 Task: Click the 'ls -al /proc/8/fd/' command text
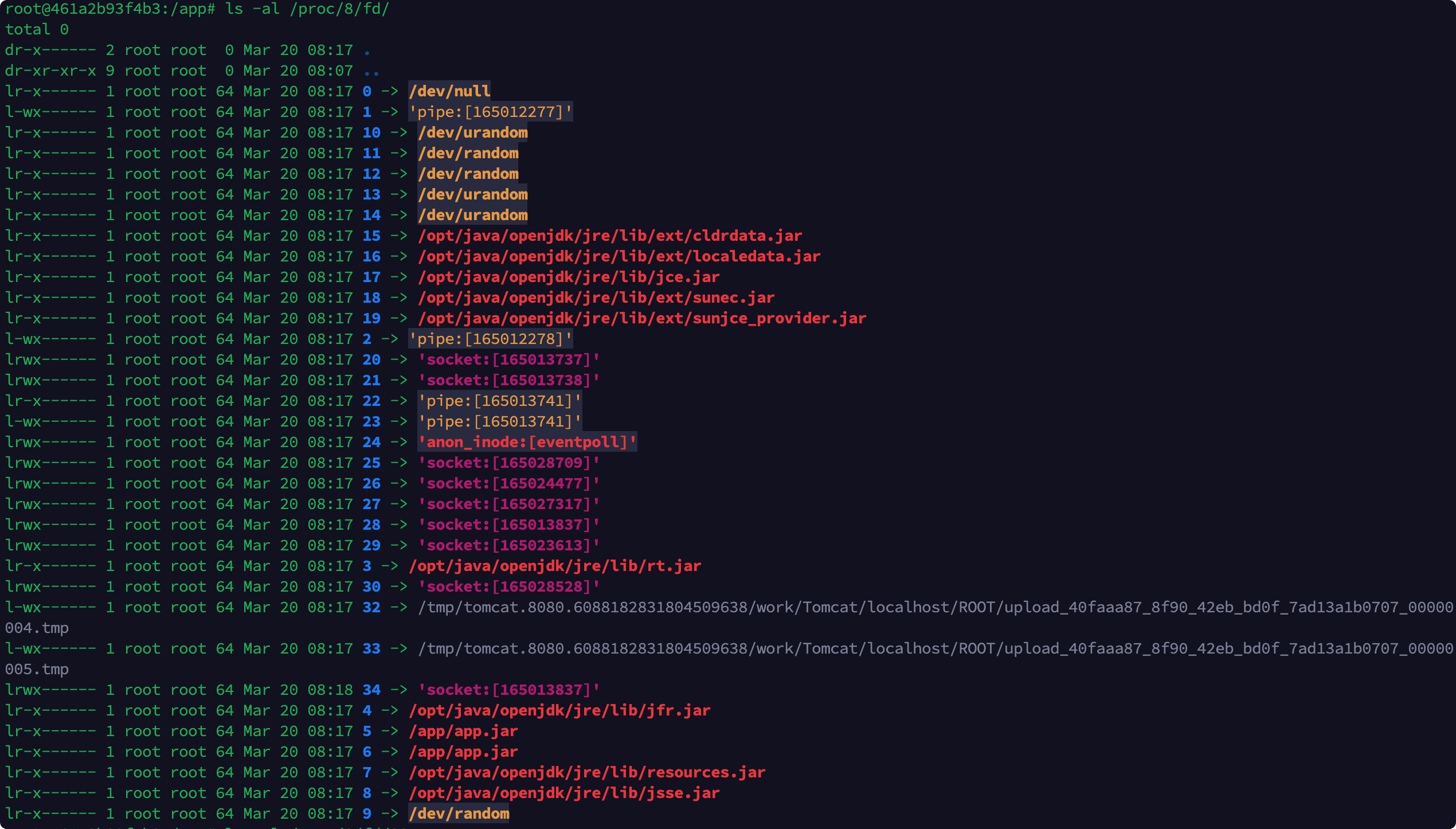[307, 9]
